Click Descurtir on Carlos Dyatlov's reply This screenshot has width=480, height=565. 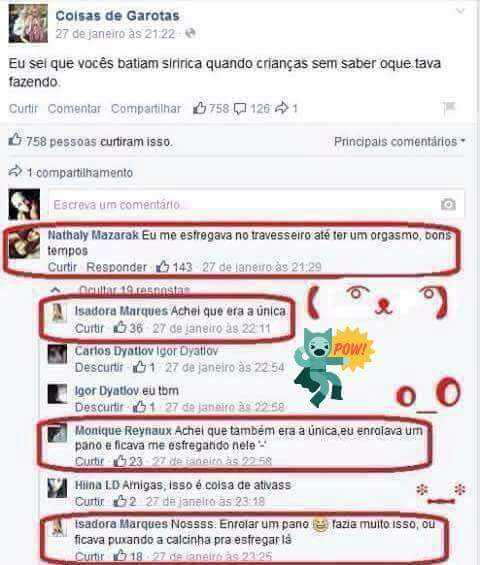(99, 368)
